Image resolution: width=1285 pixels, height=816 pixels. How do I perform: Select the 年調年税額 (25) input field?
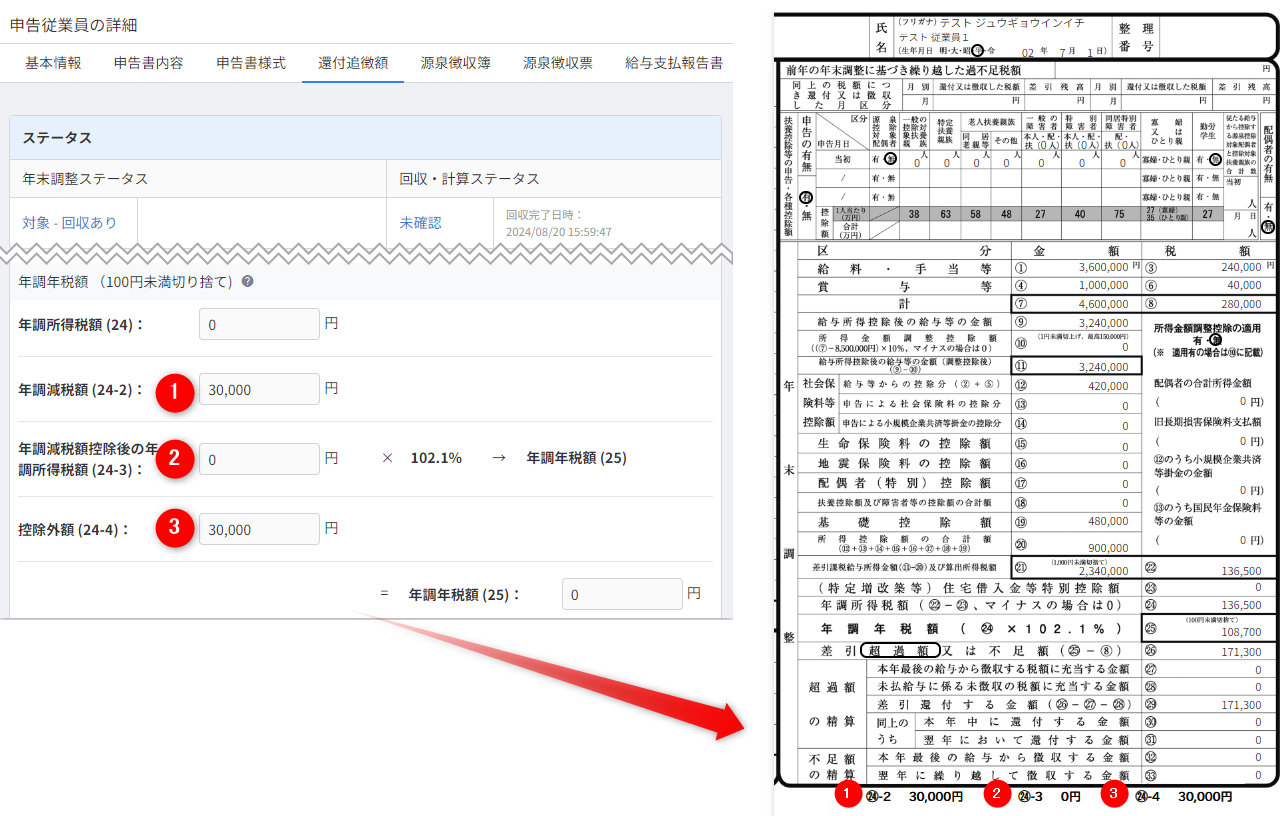[621, 594]
